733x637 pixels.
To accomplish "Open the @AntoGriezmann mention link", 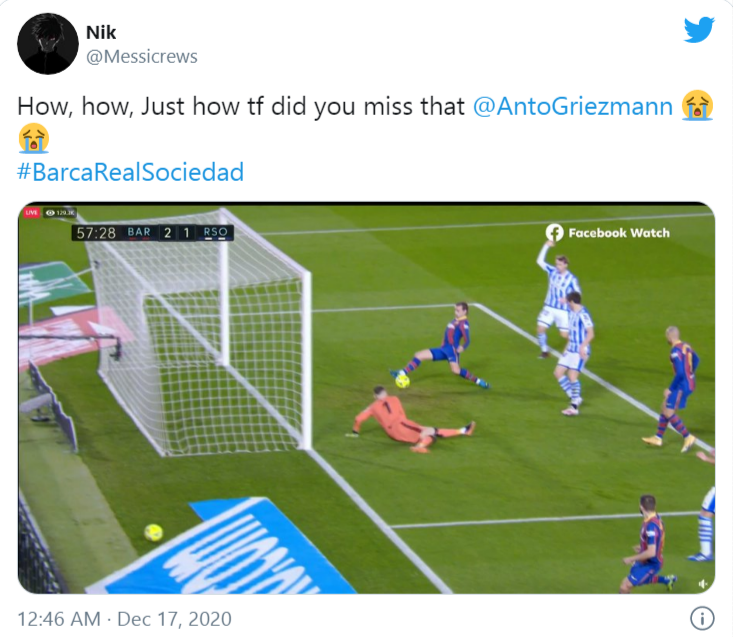I will [571, 107].
